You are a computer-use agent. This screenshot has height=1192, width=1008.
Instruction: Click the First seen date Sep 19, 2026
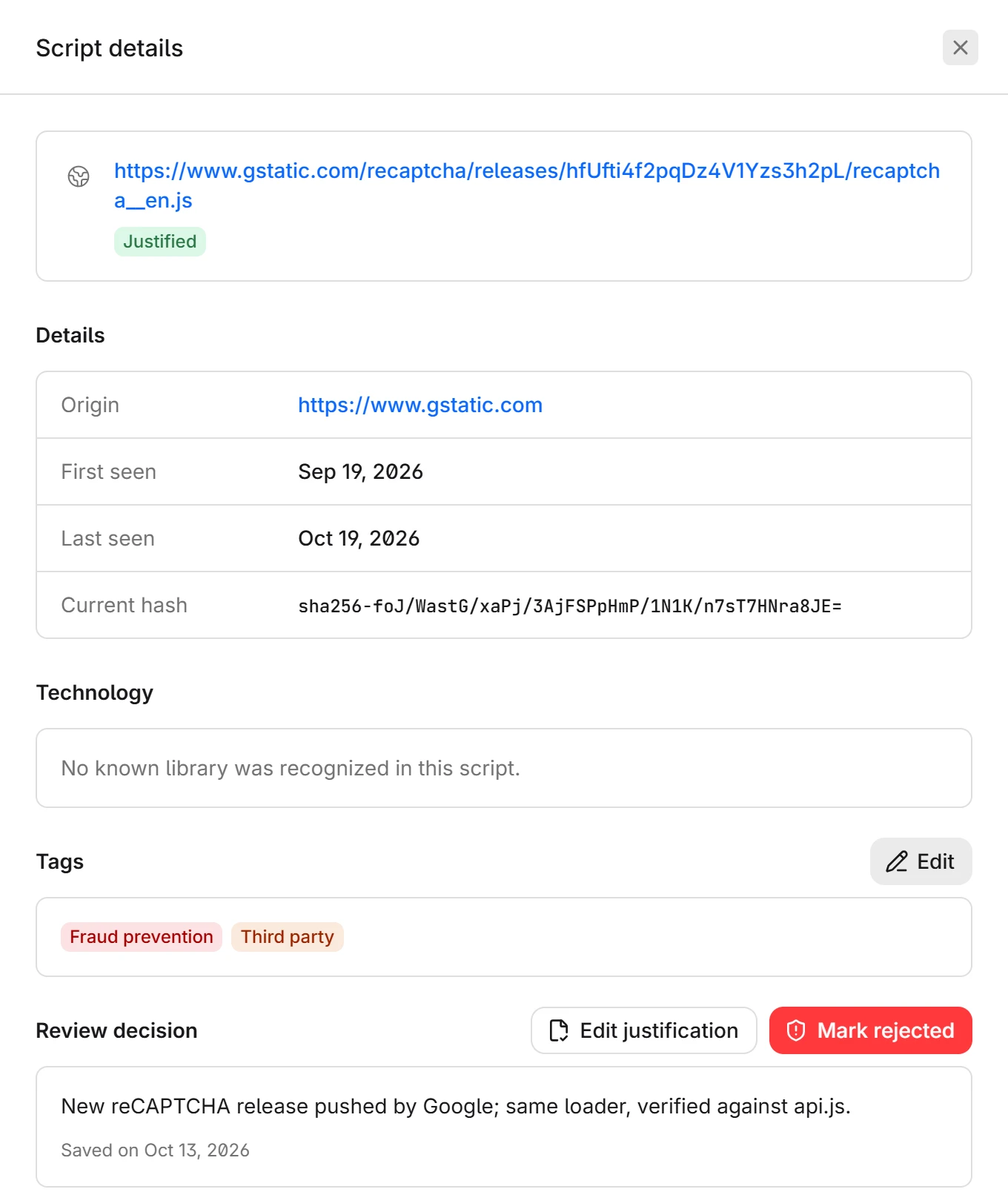coord(361,471)
